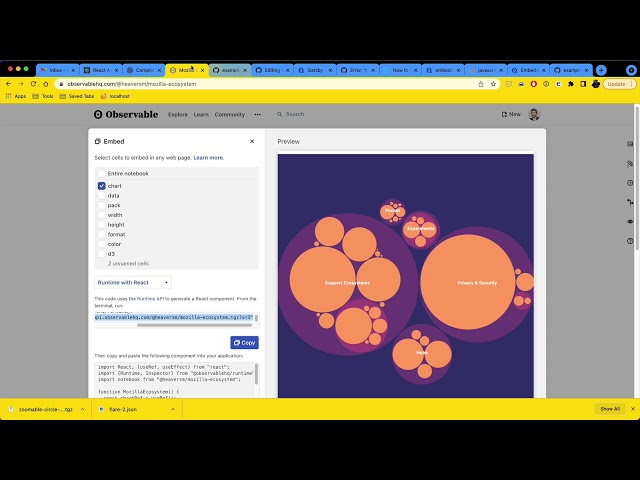Check the format cell checkbox

[x=102, y=234]
